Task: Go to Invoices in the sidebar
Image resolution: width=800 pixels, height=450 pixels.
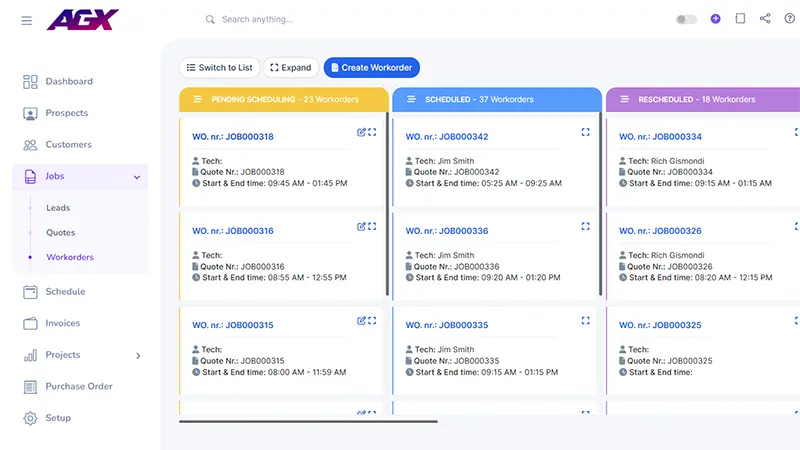Action: (x=62, y=323)
